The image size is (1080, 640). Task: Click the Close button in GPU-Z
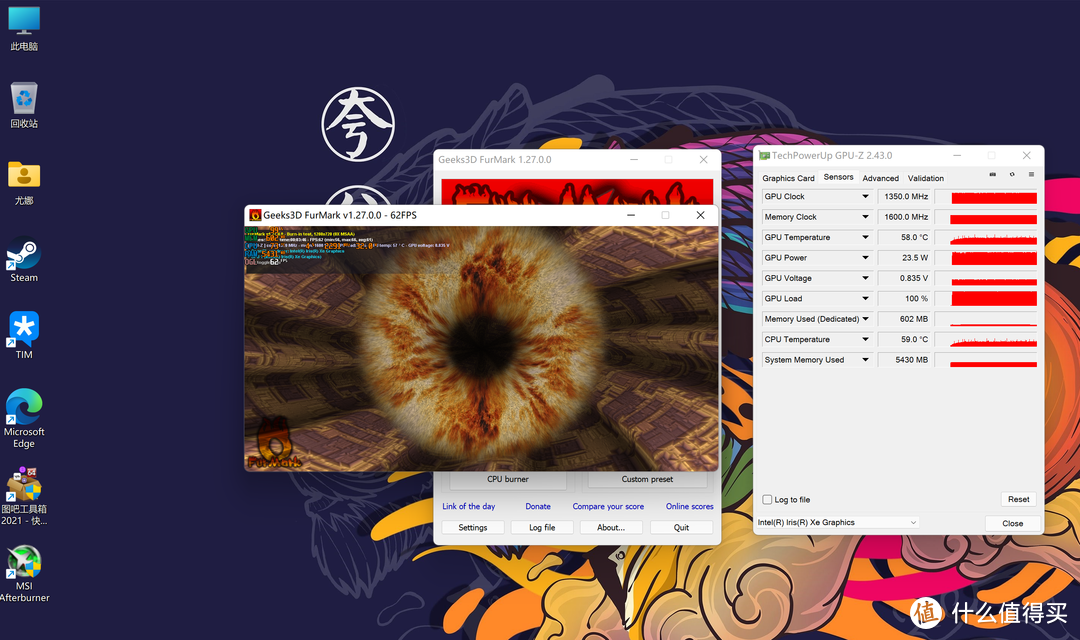(1012, 523)
